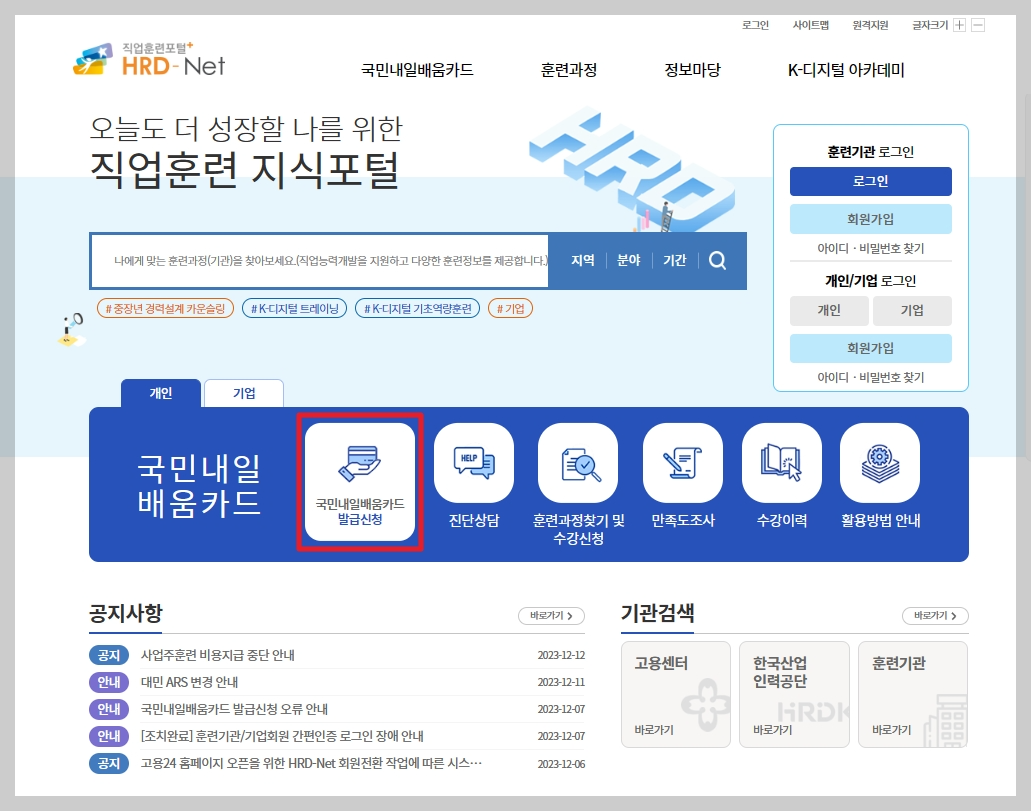The height and width of the screenshot is (811, 1031).
Task: Click the search magnifier icon
Action: [717, 260]
